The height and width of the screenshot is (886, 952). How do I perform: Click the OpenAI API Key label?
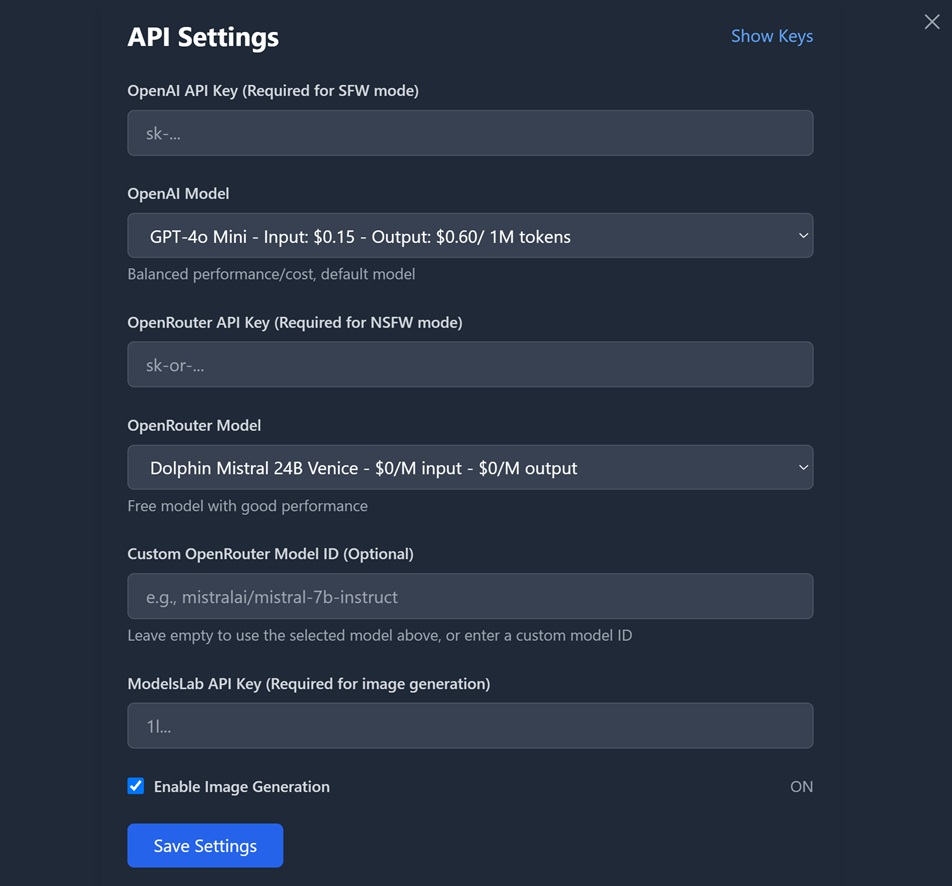point(272,91)
